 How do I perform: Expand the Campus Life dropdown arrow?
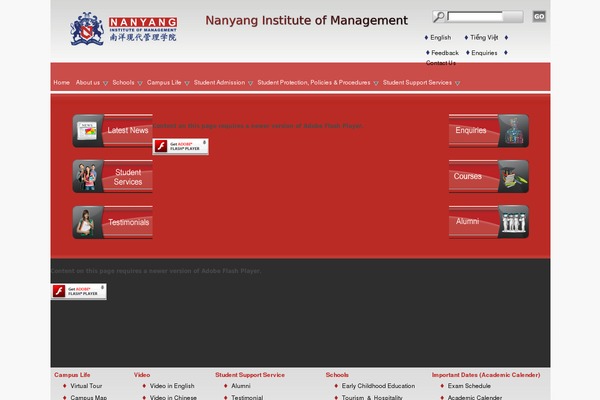tap(187, 83)
